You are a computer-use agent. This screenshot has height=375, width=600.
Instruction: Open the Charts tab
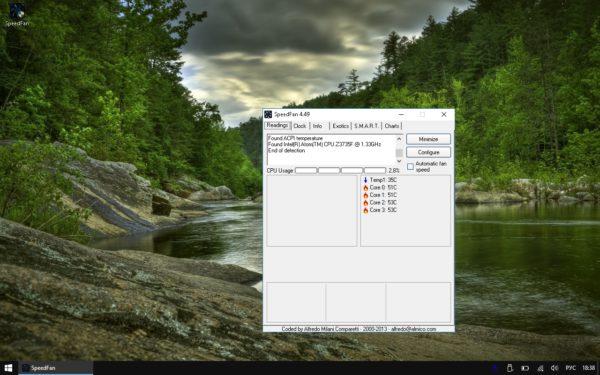(x=391, y=126)
